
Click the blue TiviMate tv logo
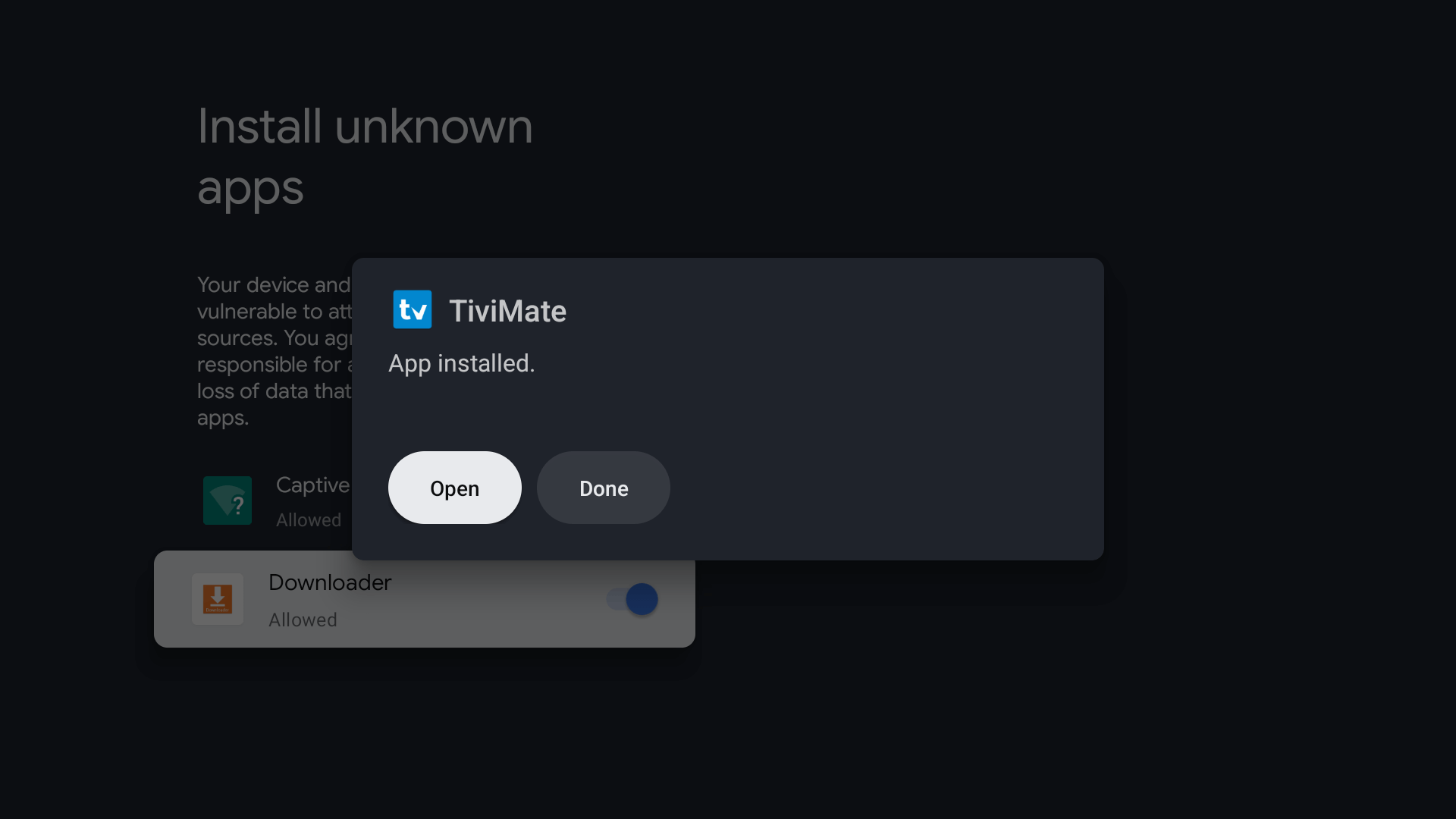[412, 309]
